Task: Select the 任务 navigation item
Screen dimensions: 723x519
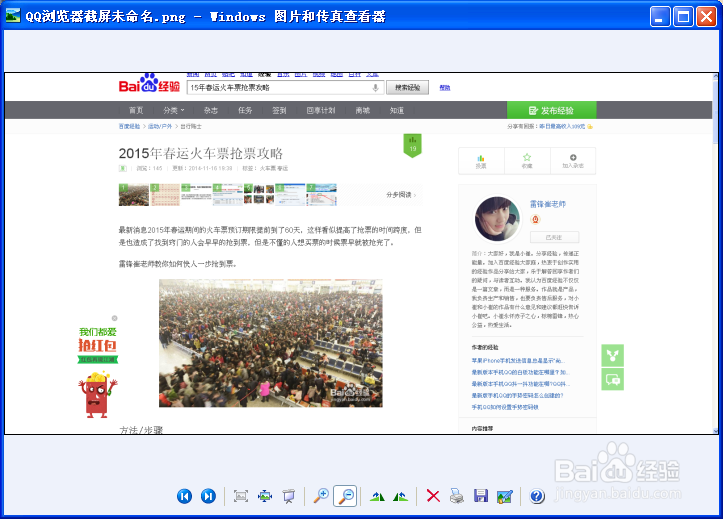Action: tap(245, 111)
